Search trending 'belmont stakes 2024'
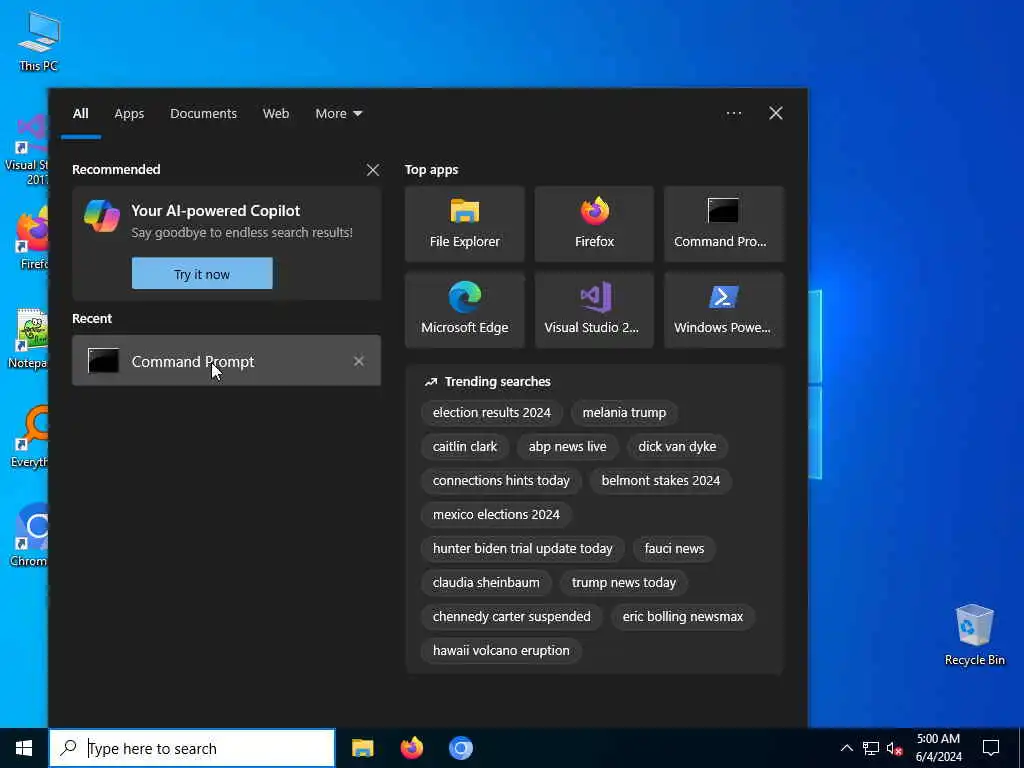 (x=660, y=481)
